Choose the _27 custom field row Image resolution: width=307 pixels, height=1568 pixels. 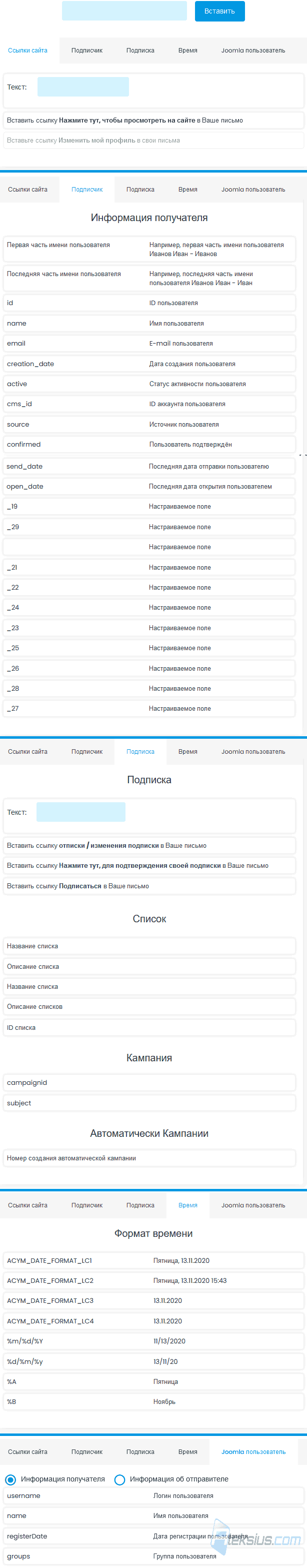(149, 709)
